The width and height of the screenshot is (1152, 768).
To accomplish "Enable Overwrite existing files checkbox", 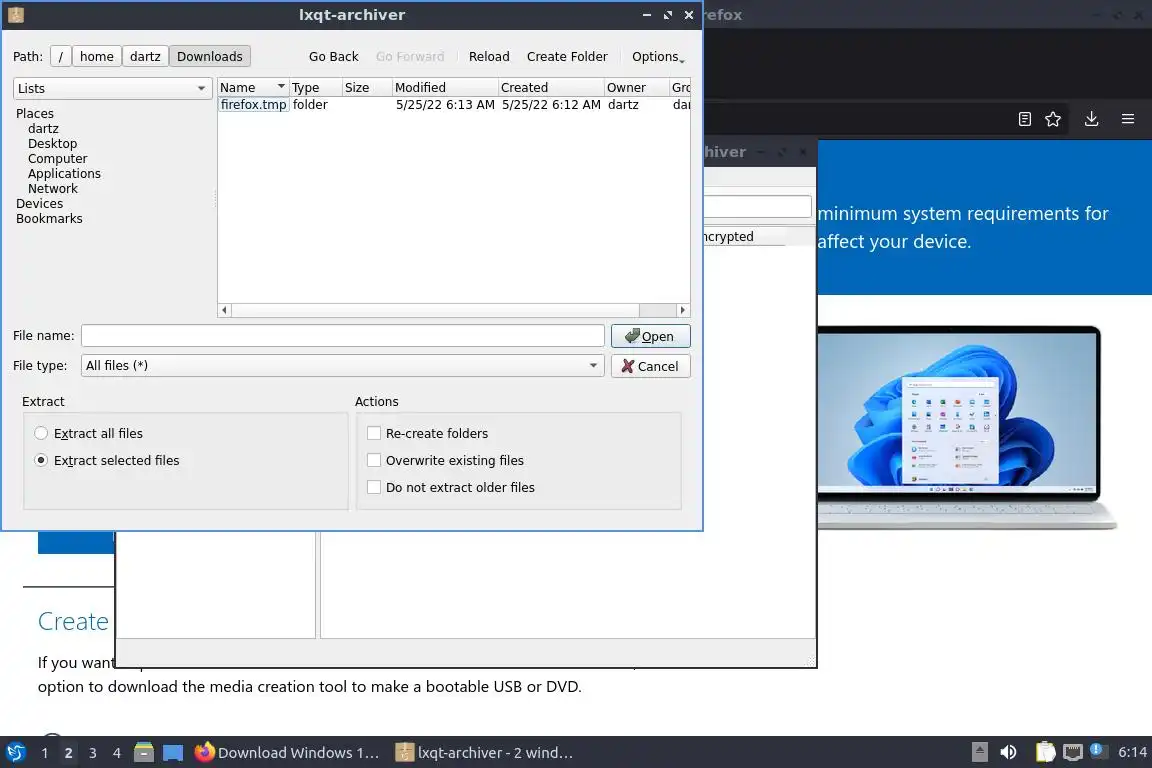I will (x=374, y=460).
